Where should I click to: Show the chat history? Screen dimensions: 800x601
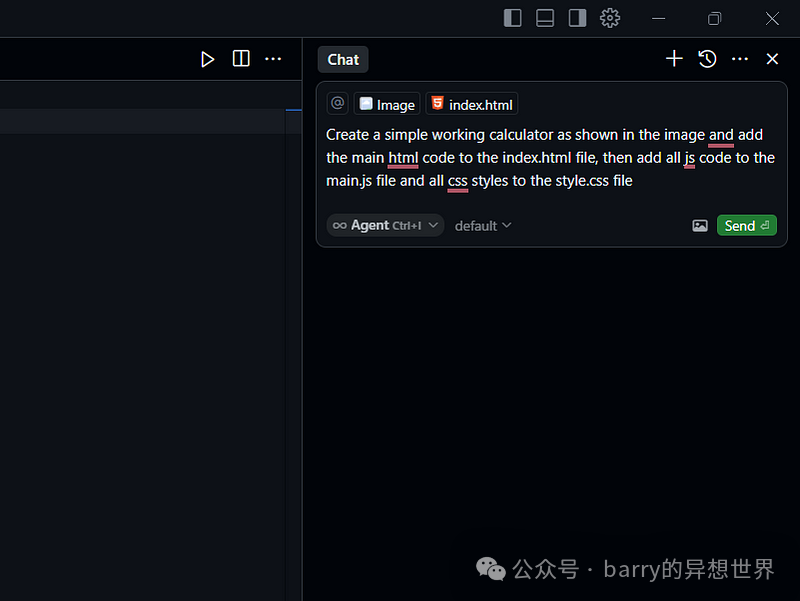(707, 59)
